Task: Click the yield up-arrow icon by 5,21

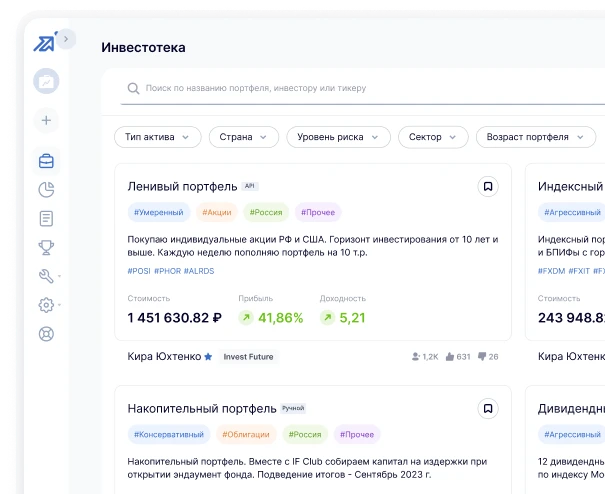Action: click(x=327, y=318)
